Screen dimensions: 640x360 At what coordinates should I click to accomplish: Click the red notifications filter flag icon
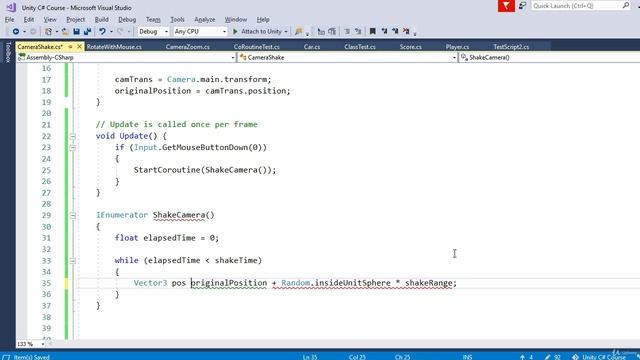[506, 6]
